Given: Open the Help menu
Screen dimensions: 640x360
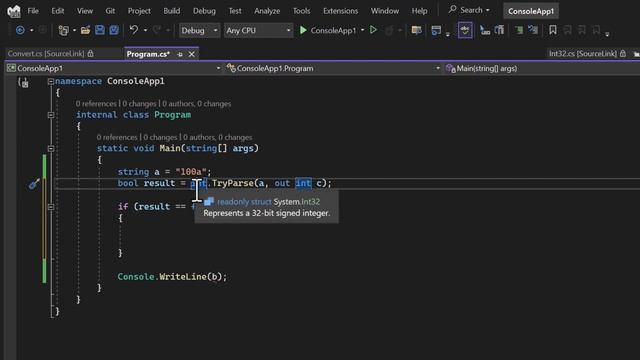Looking at the screenshot, I should (419, 11).
